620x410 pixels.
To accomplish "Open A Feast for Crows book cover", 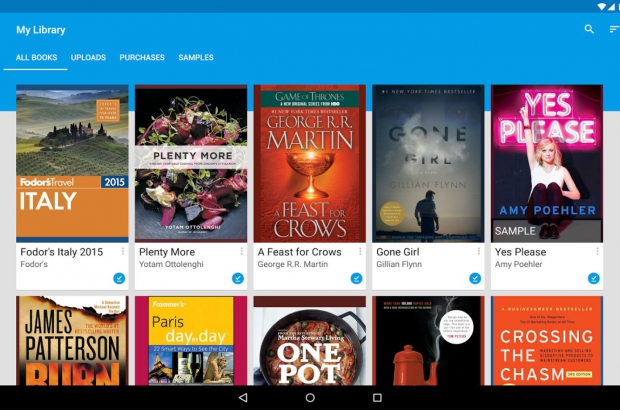I will pyautogui.click(x=309, y=164).
